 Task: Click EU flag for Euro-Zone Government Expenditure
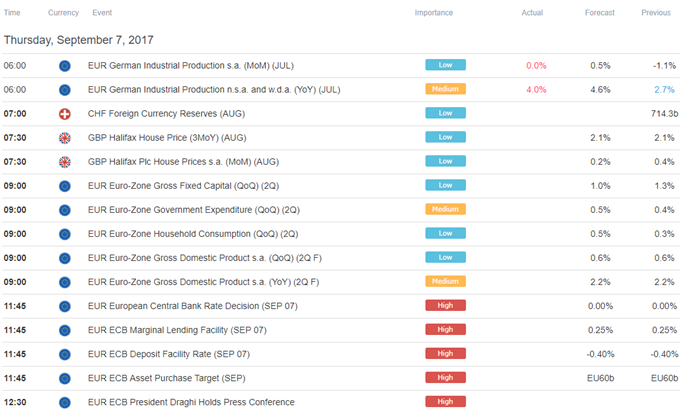[x=65, y=210]
